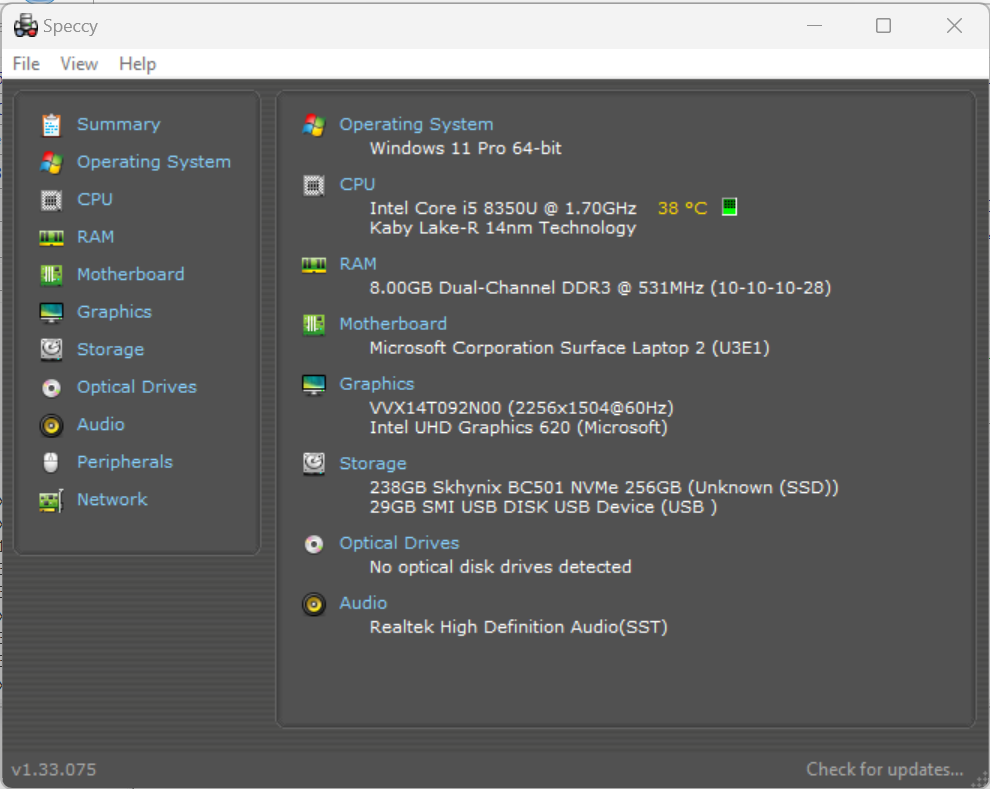The height and width of the screenshot is (789, 990).
Task: Click the Operating System heading link in summary
Action: tap(417, 124)
